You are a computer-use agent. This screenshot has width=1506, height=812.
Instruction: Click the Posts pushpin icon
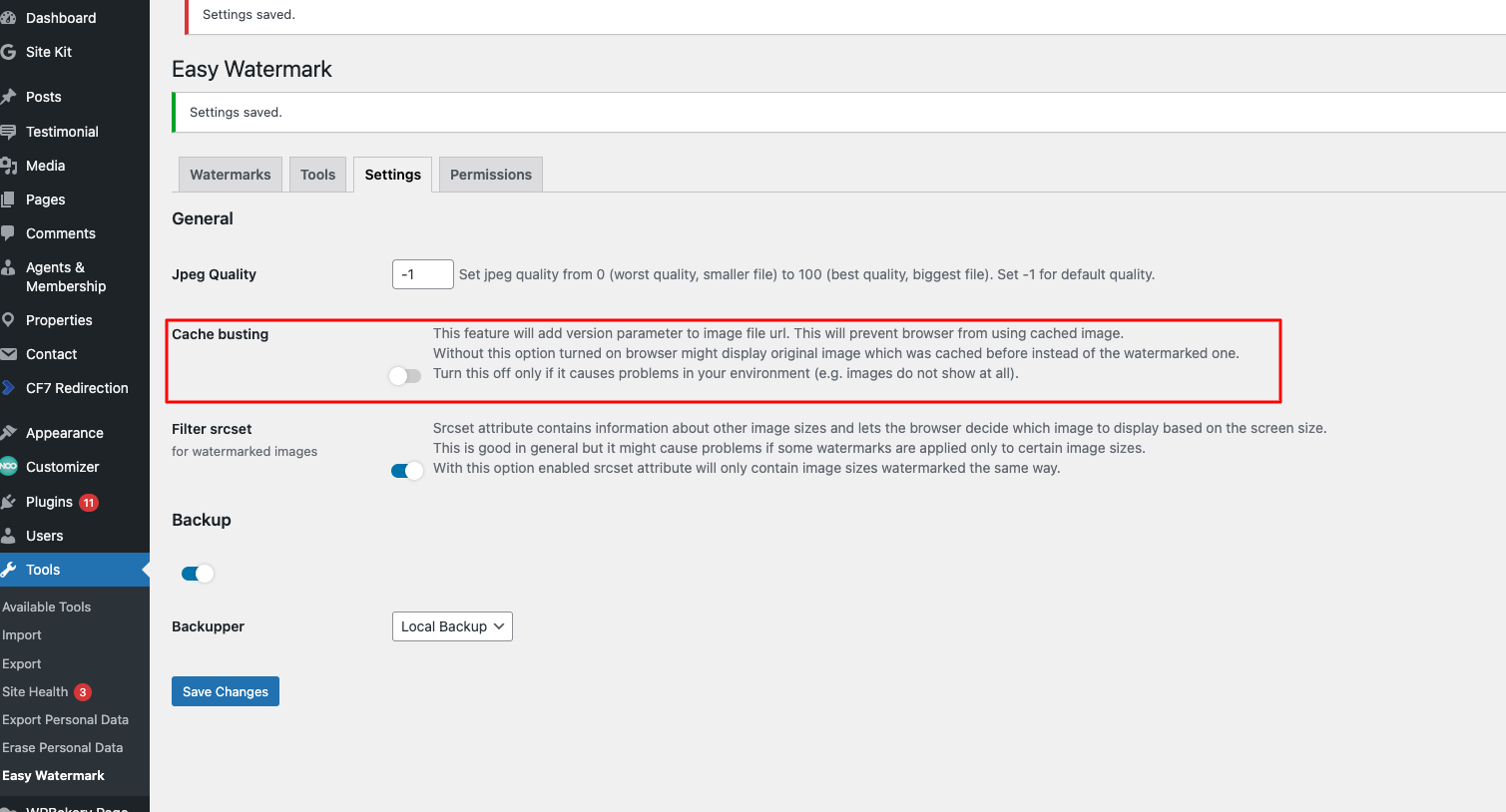[8, 97]
